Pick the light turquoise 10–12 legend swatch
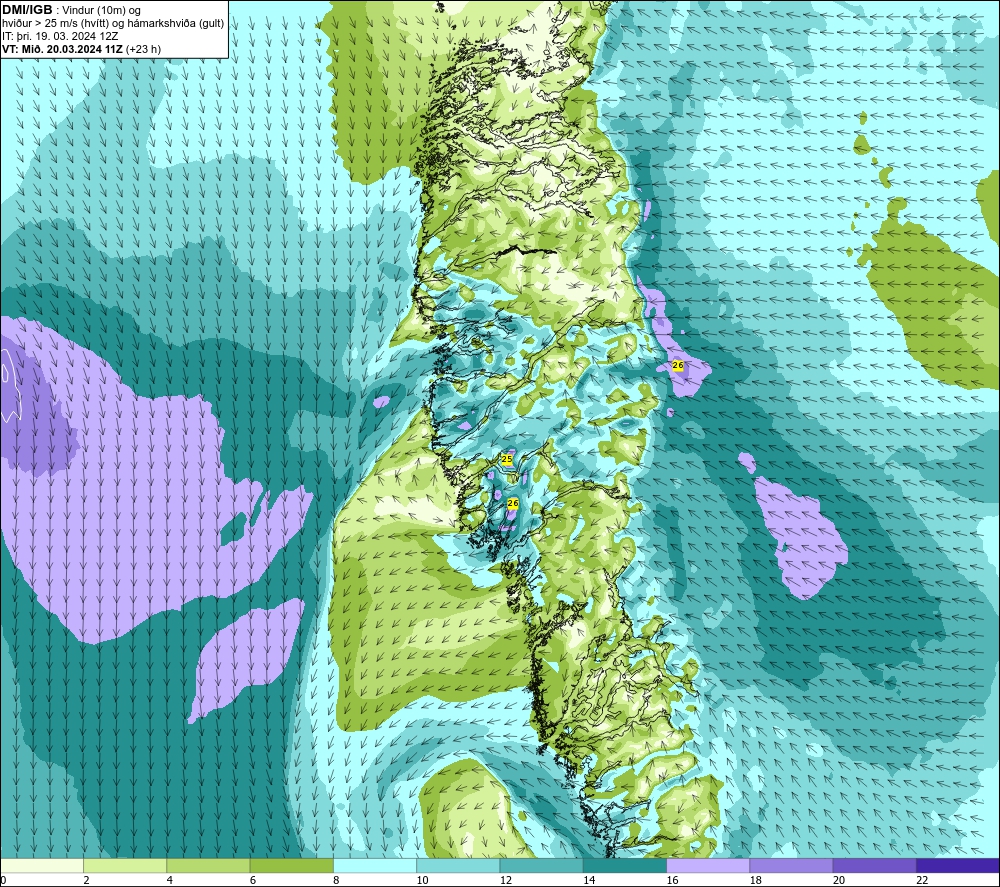This screenshot has height=887, width=1000. pos(458,865)
